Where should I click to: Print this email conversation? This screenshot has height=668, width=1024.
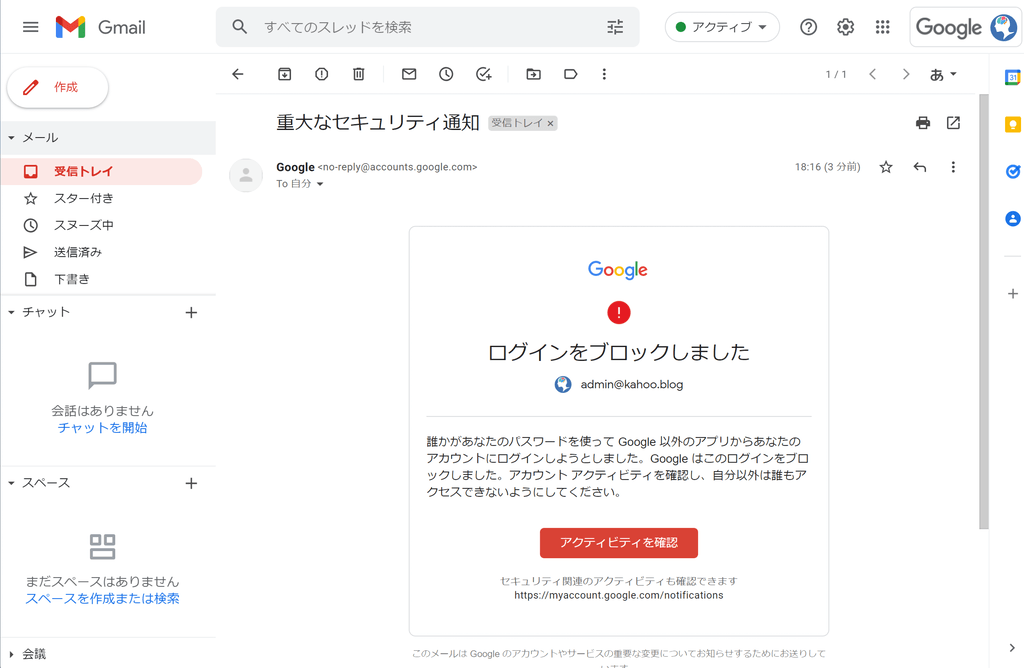[x=923, y=123]
